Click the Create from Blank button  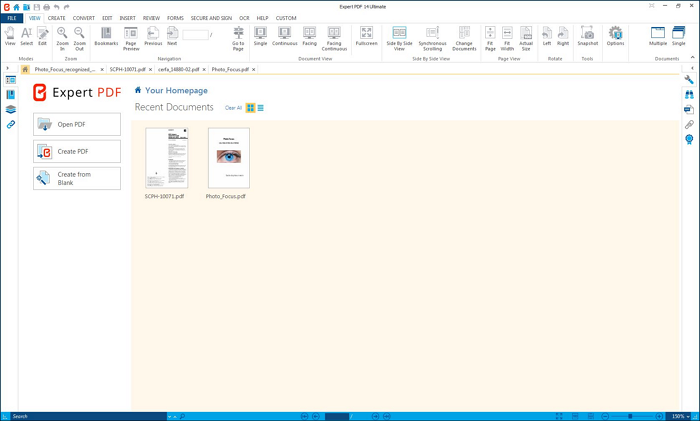pyautogui.click(x=77, y=178)
